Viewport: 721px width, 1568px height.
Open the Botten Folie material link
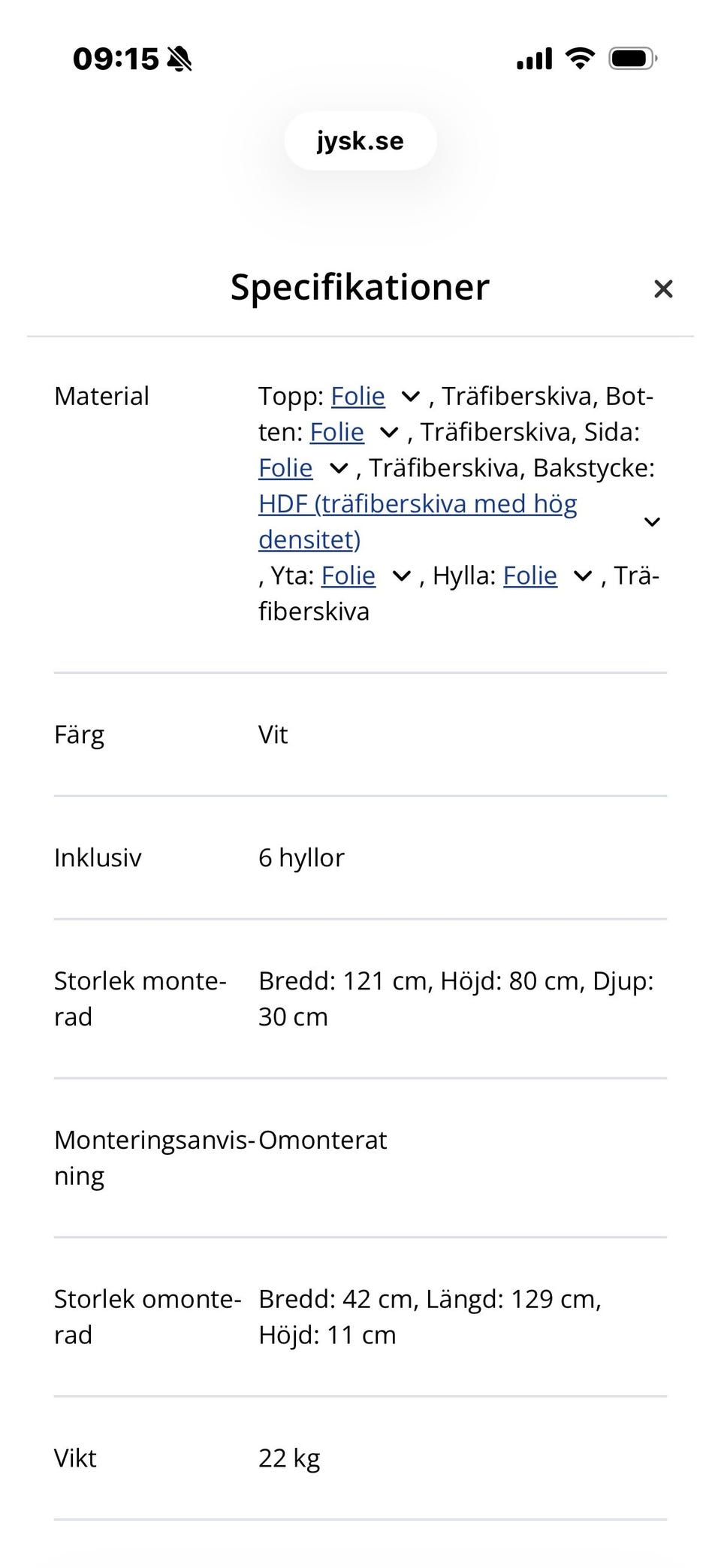click(x=336, y=432)
